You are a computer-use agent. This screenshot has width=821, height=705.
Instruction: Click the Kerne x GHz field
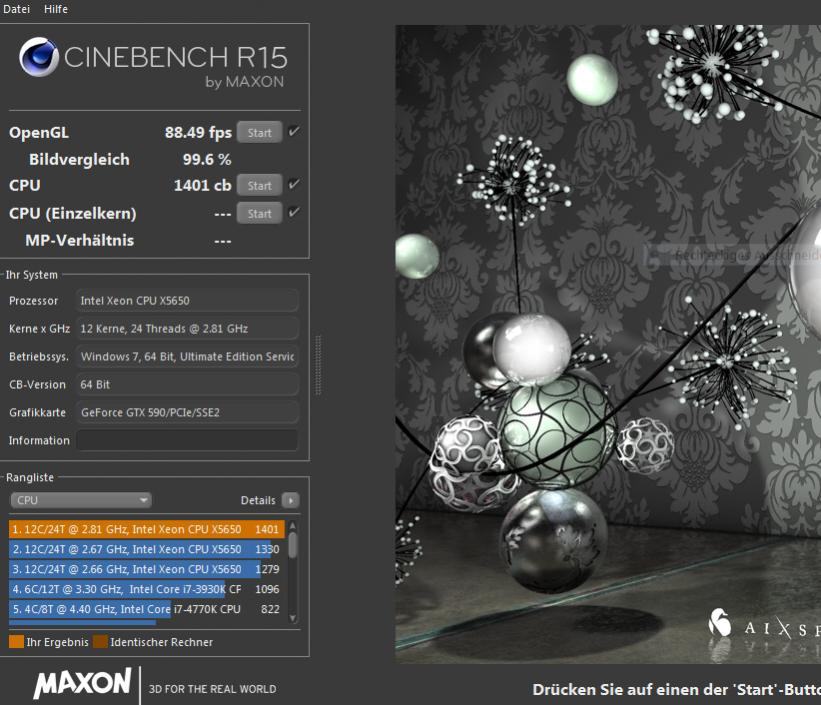click(187, 328)
